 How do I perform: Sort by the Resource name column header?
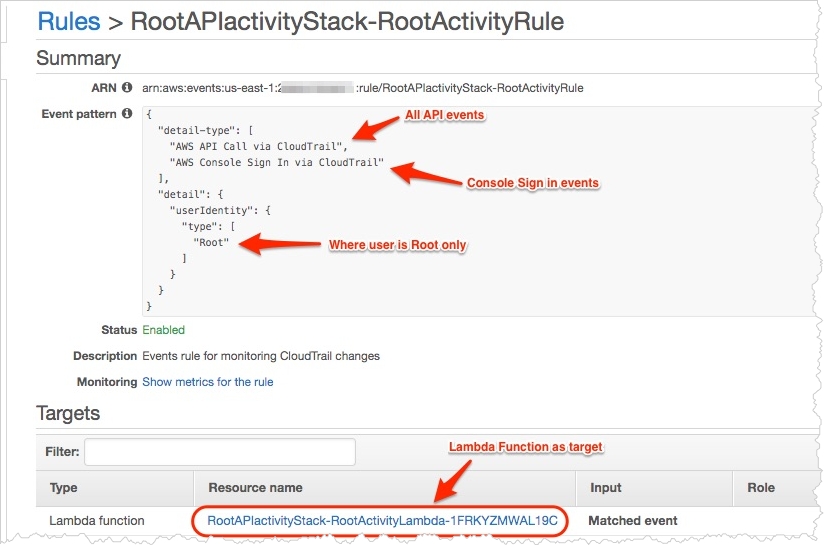[255, 488]
